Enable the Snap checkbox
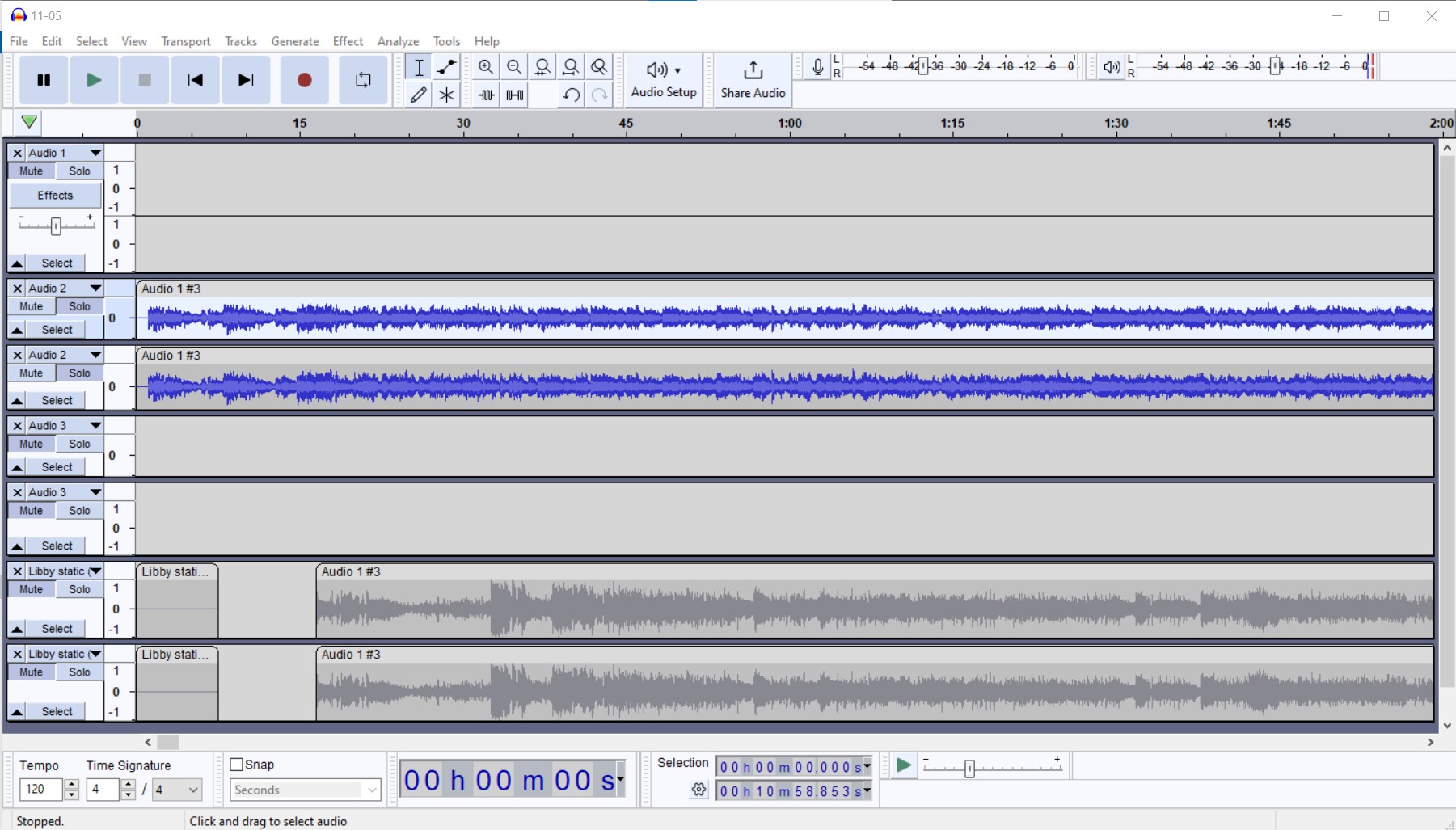Screen dimensions: 1456x830 (237, 764)
